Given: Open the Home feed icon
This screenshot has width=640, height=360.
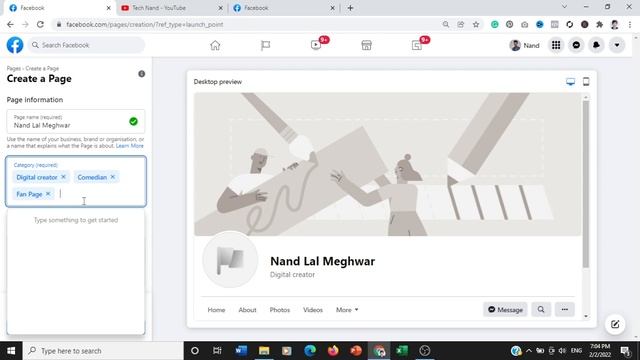Looking at the screenshot, I should point(215,45).
